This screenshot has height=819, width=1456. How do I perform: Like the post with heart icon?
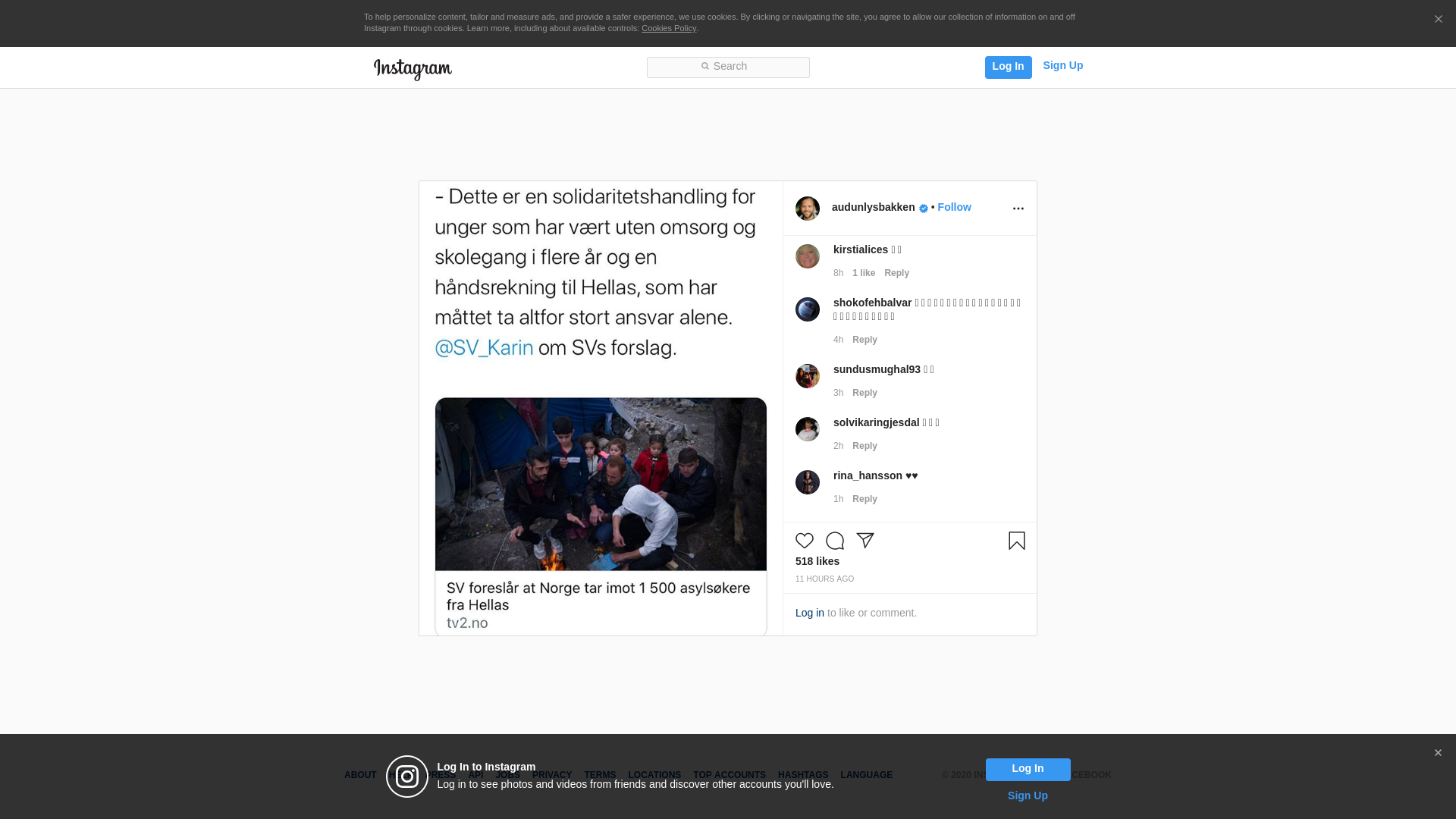coord(805,541)
